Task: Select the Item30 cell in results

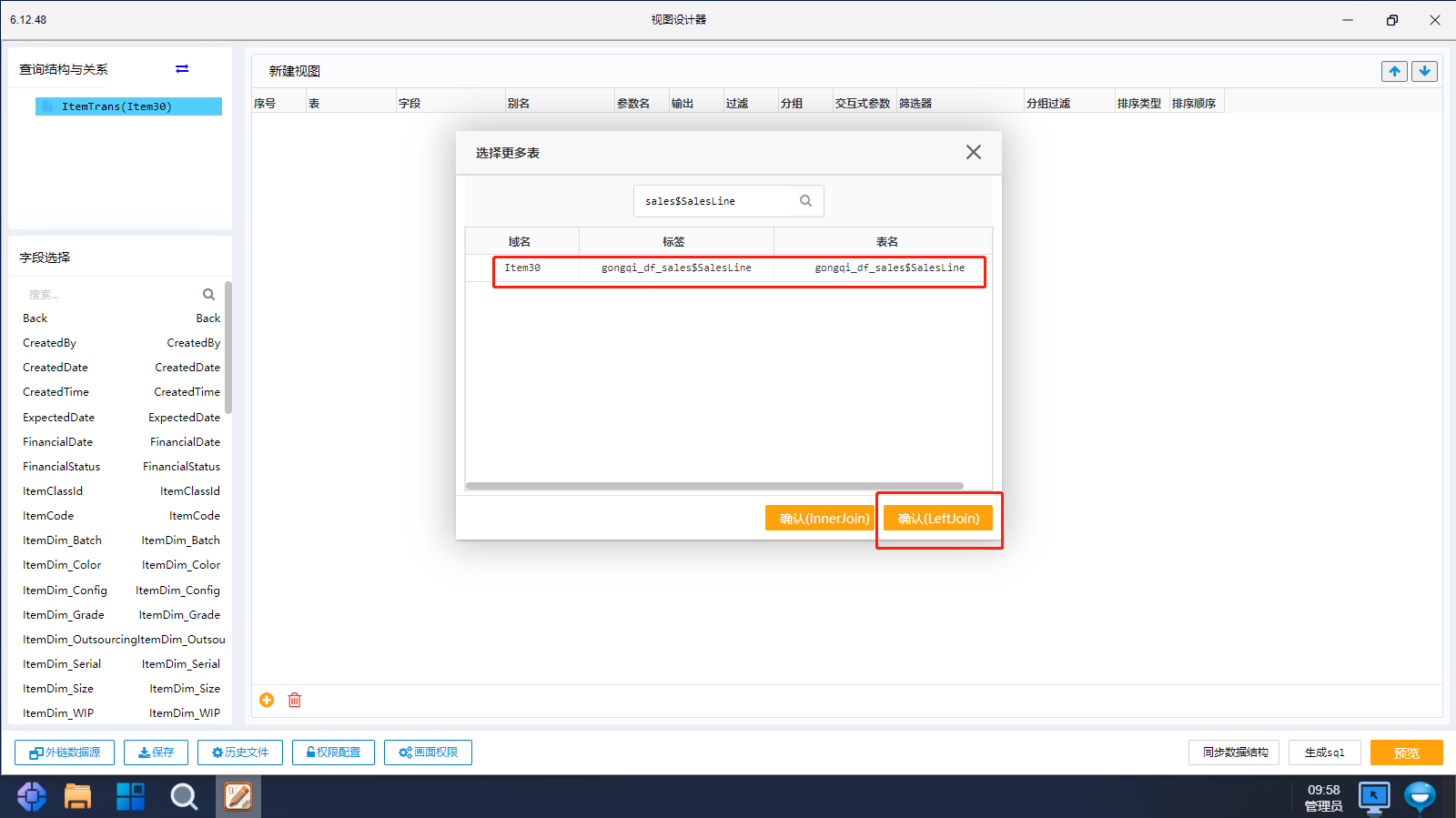Action: click(x=522, y=268)
